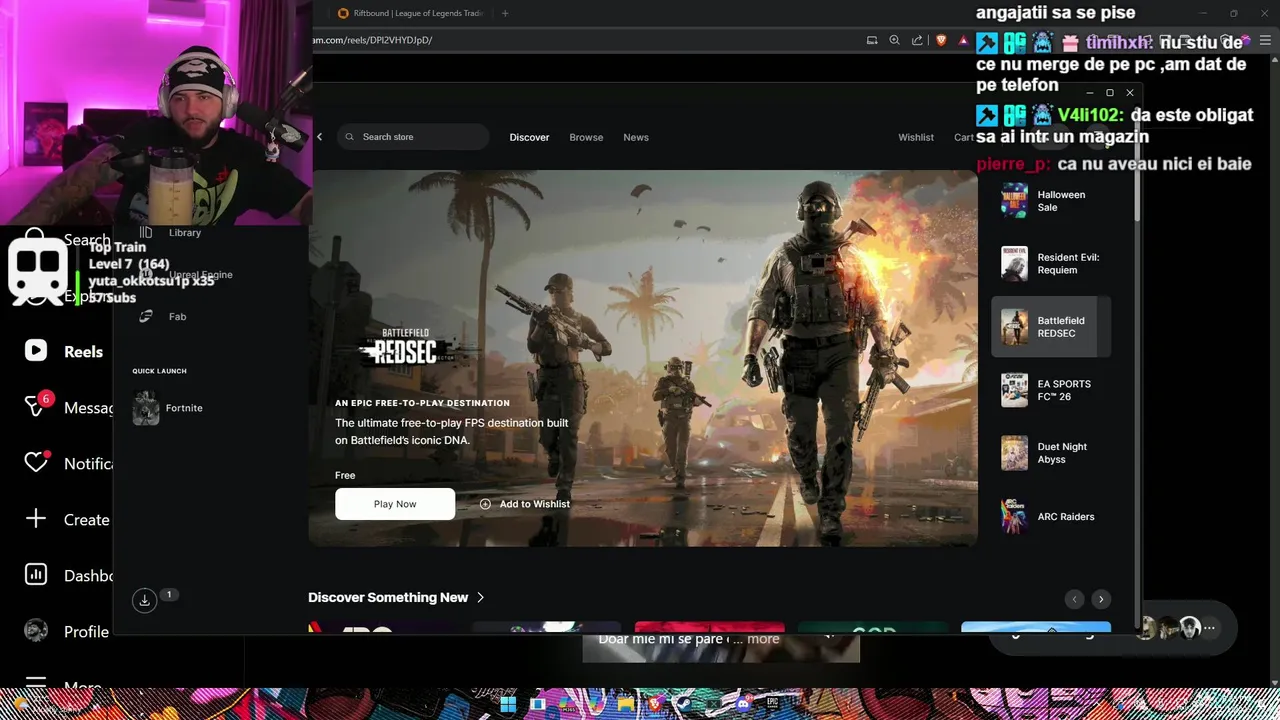Open Reels in the Instagram sidebar

point(66,351)
